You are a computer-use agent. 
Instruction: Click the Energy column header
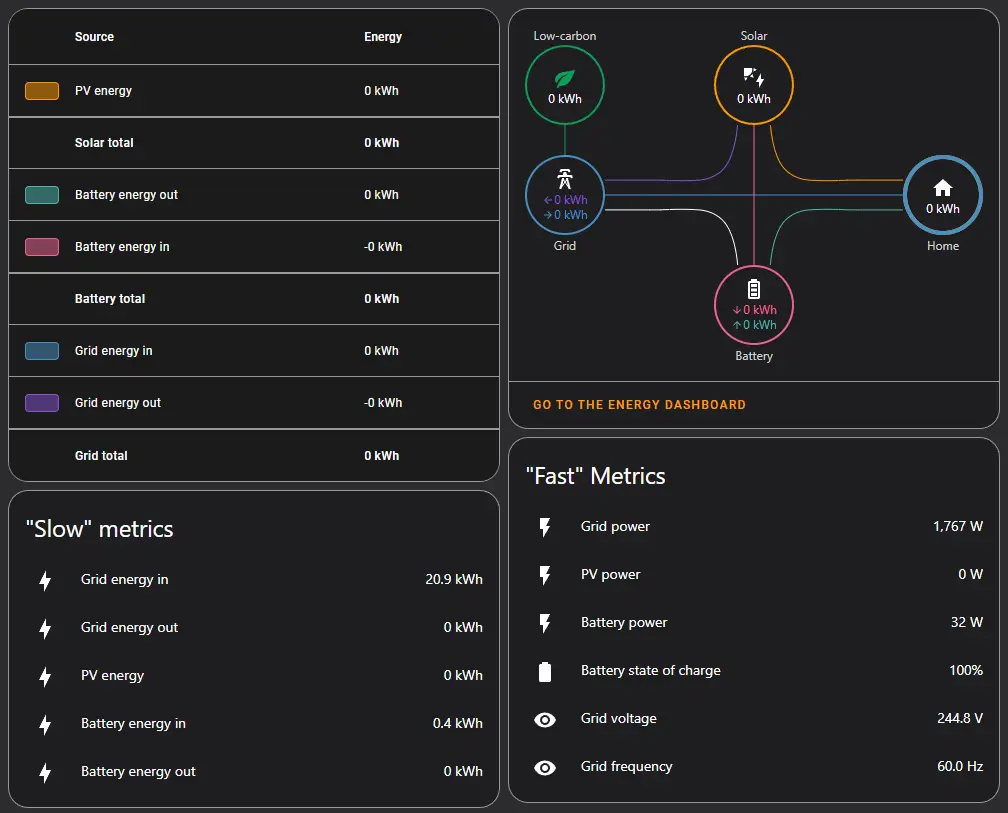(x=383, y=37)
